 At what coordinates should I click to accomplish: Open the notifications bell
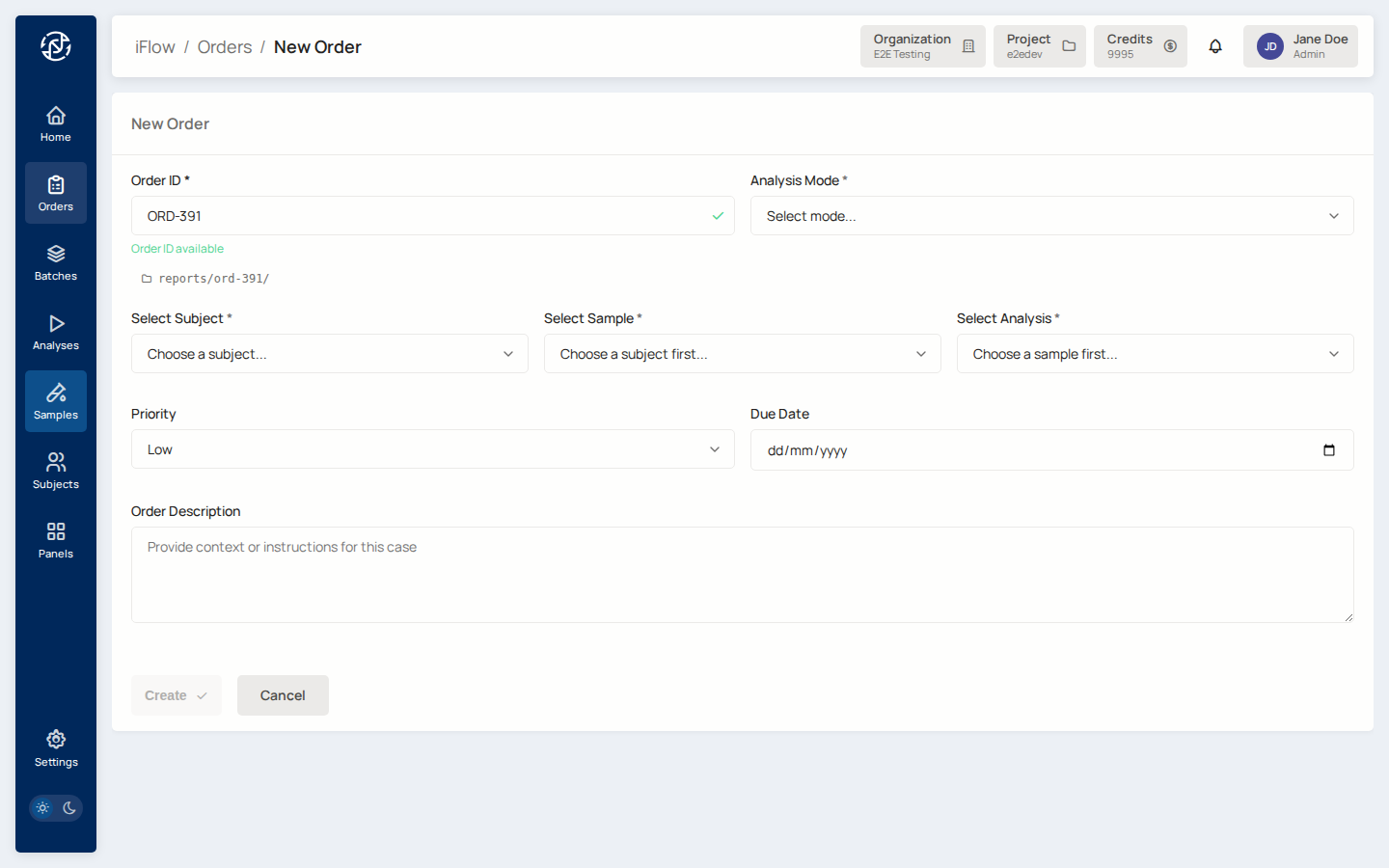[x=1215, y=46]
